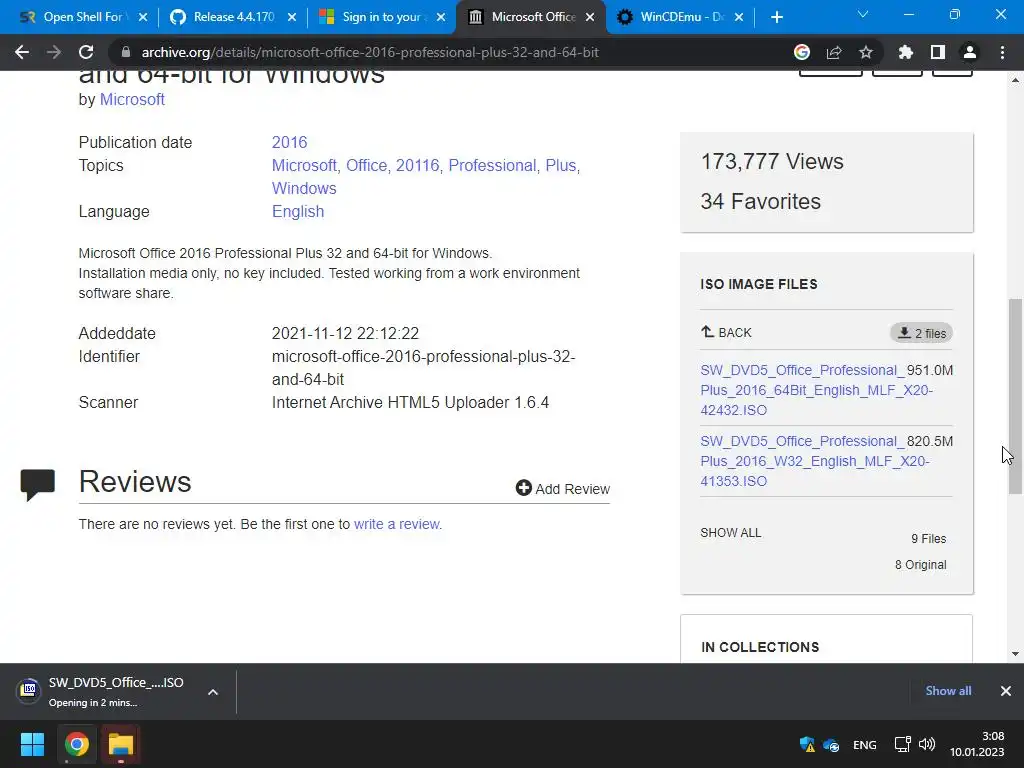Open Chrome three-dot menu
1024x768 pixels.
point(1002,52)
